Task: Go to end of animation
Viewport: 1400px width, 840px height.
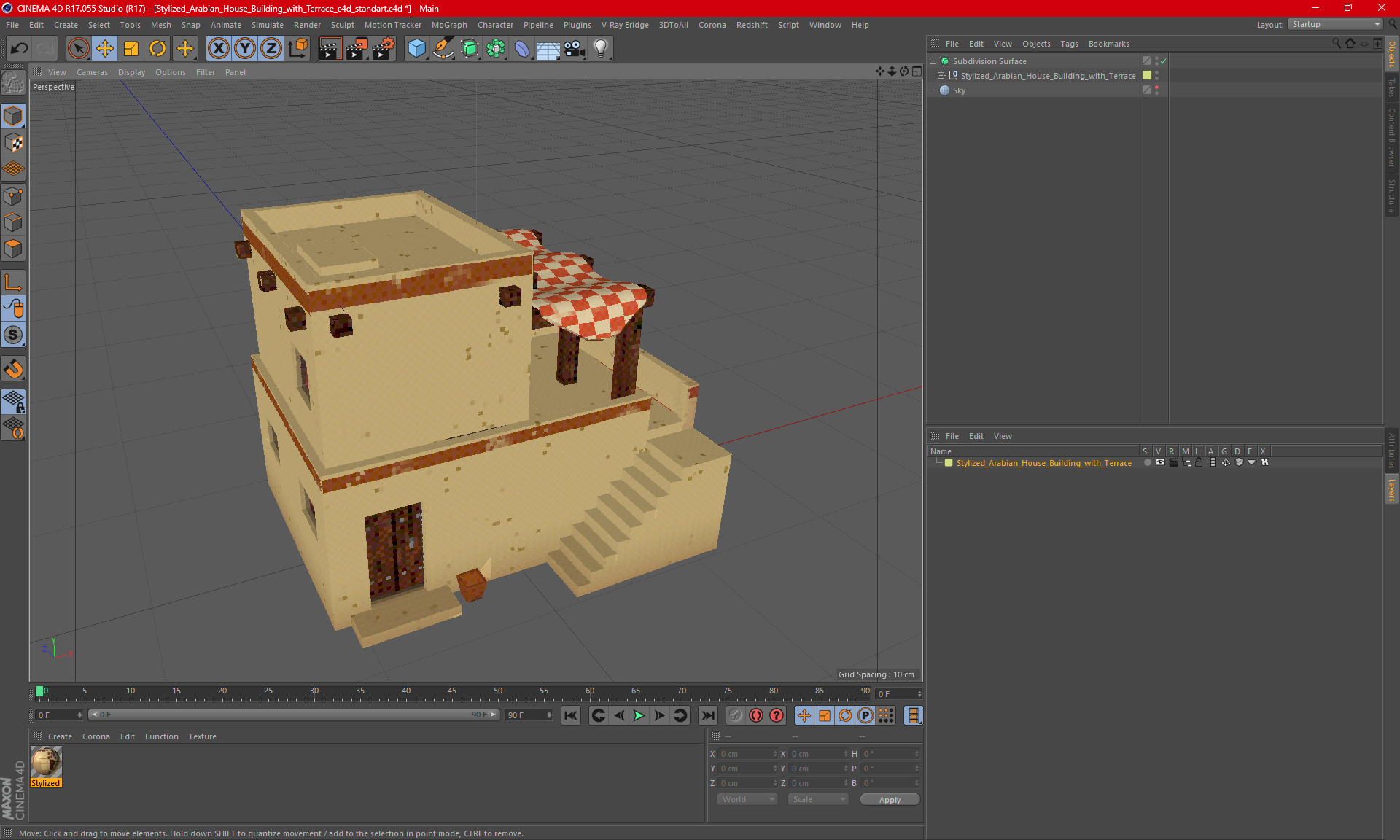Action: [x=707, y=715]
